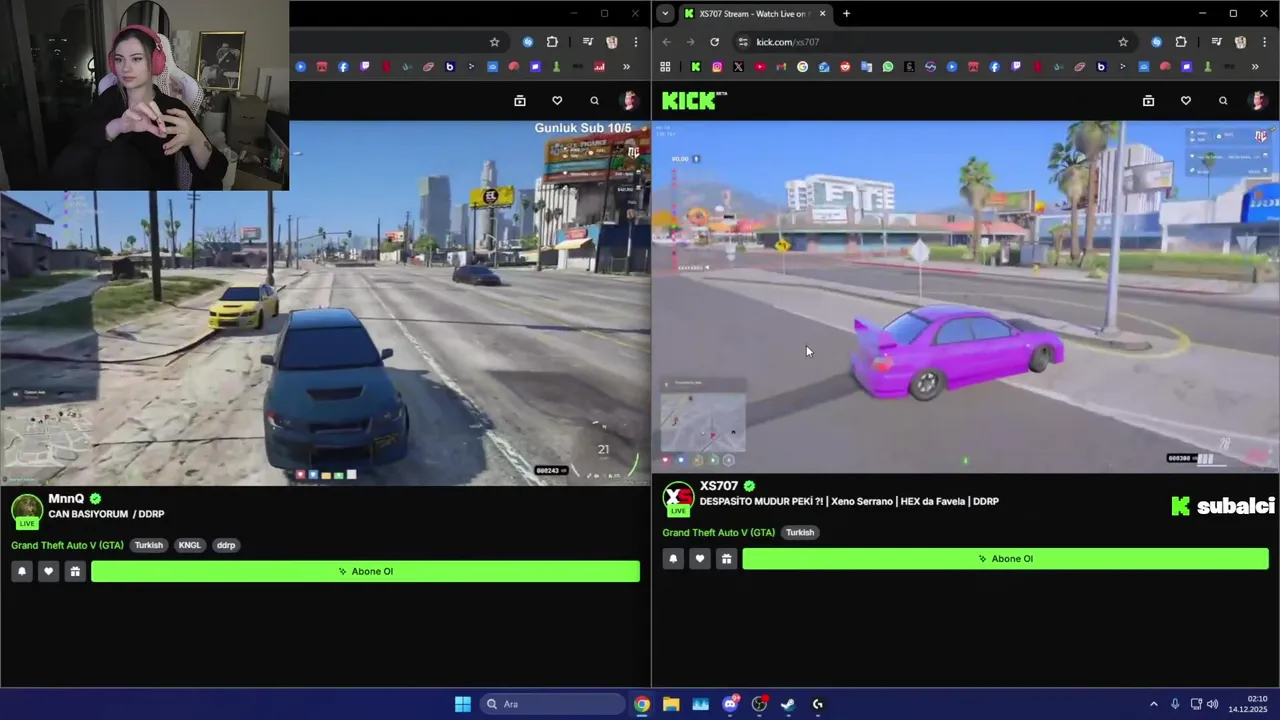Open WhatsApp bookmark in right window
Screen dimensions: 1280x720
[x=888, y=67]
